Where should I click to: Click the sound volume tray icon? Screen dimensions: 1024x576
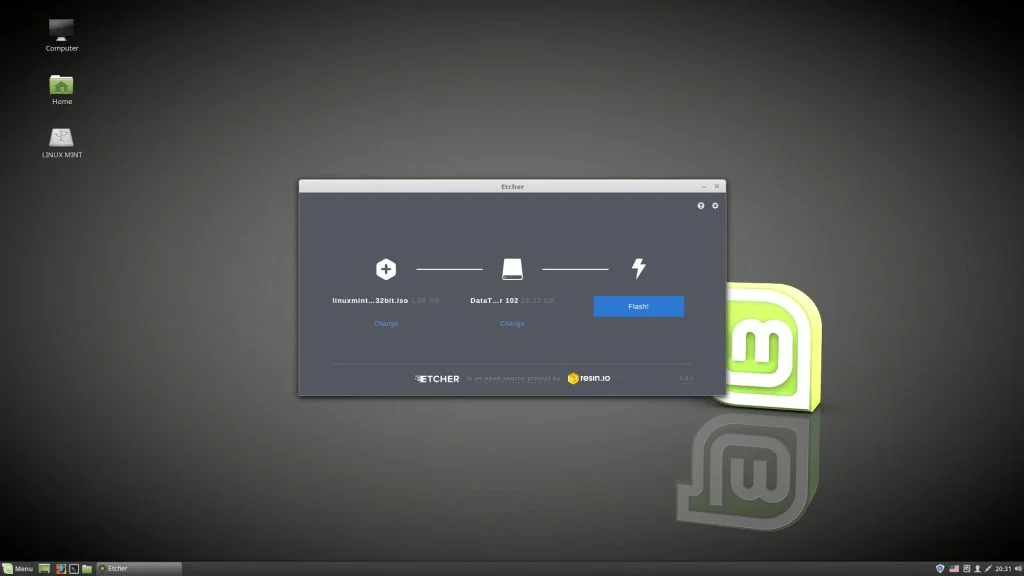(x=1018, y=569)
